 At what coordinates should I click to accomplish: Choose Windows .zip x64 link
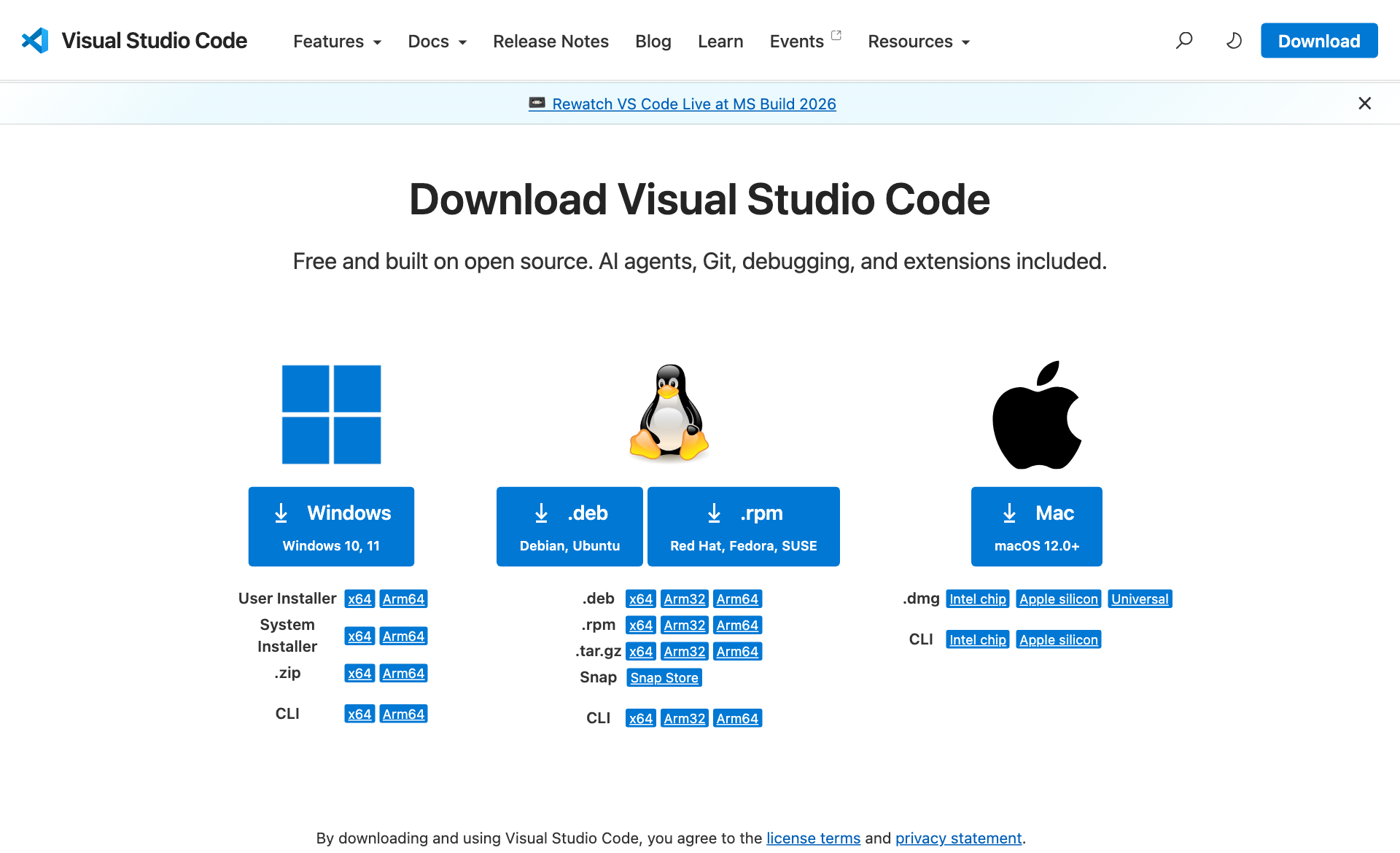(359, 673)
